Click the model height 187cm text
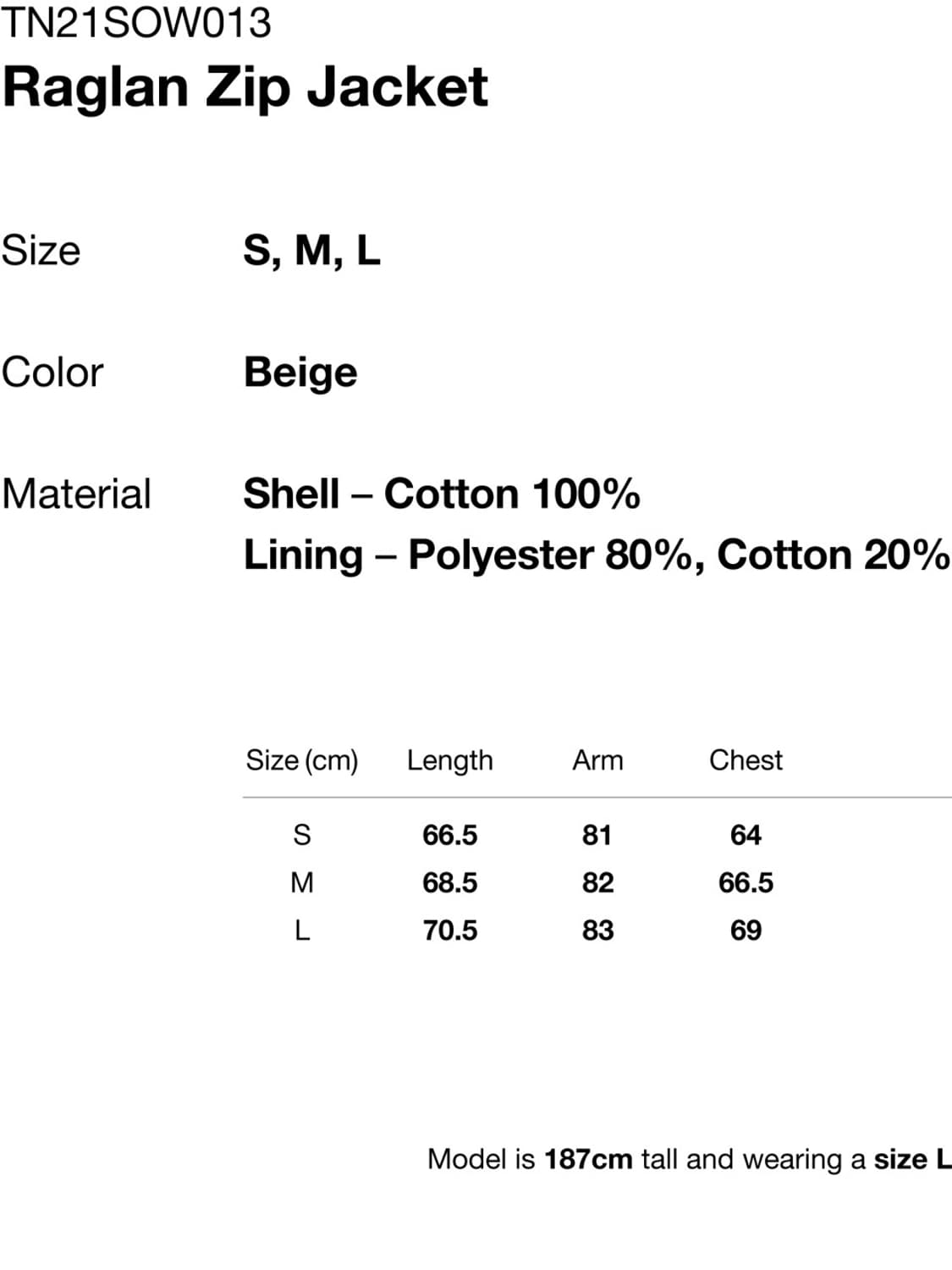Screen dimensions: 952x1270 tap(588, 1159)
